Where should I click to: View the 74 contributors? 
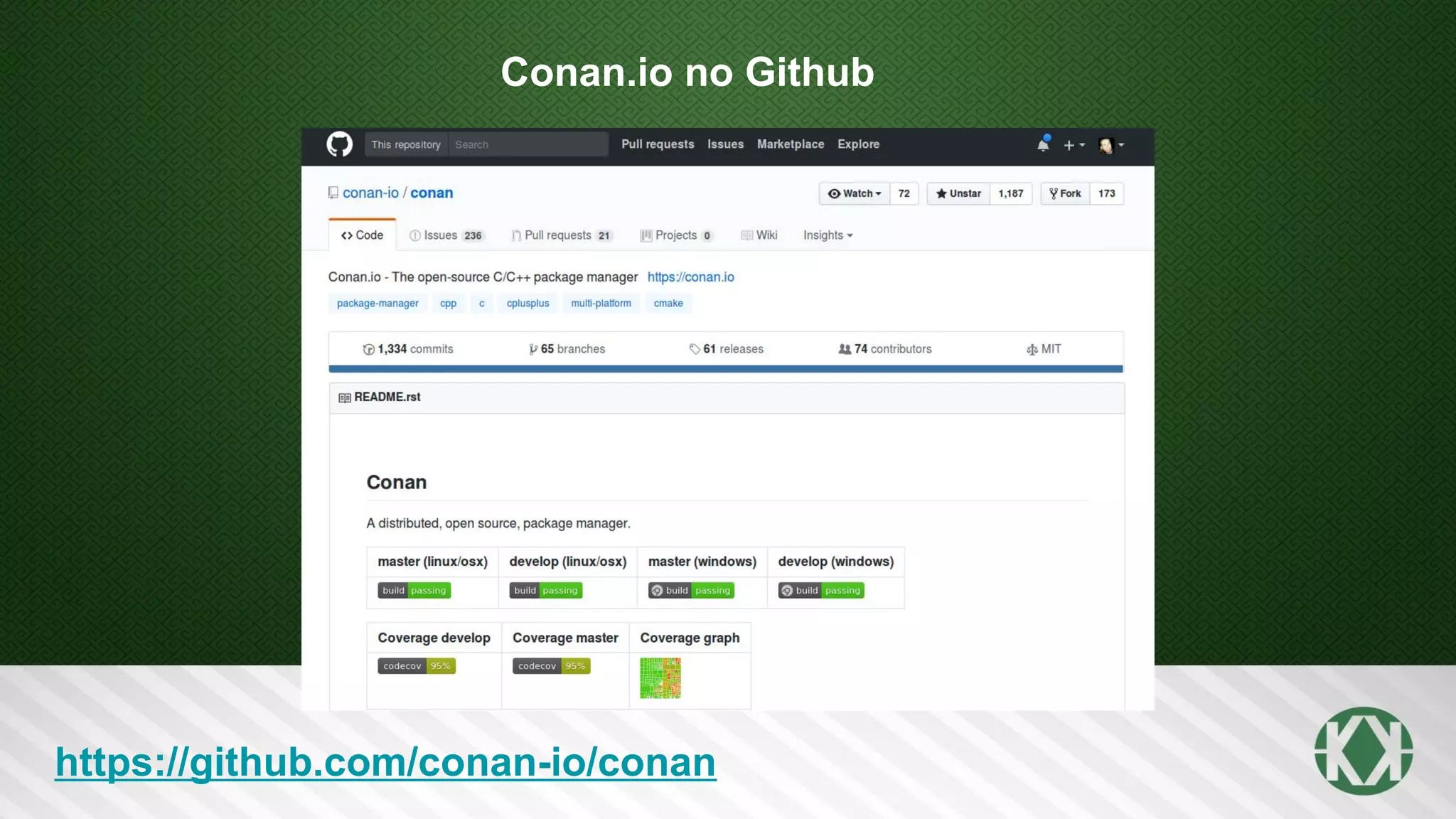pyautogui.click(x=885, y=349)
